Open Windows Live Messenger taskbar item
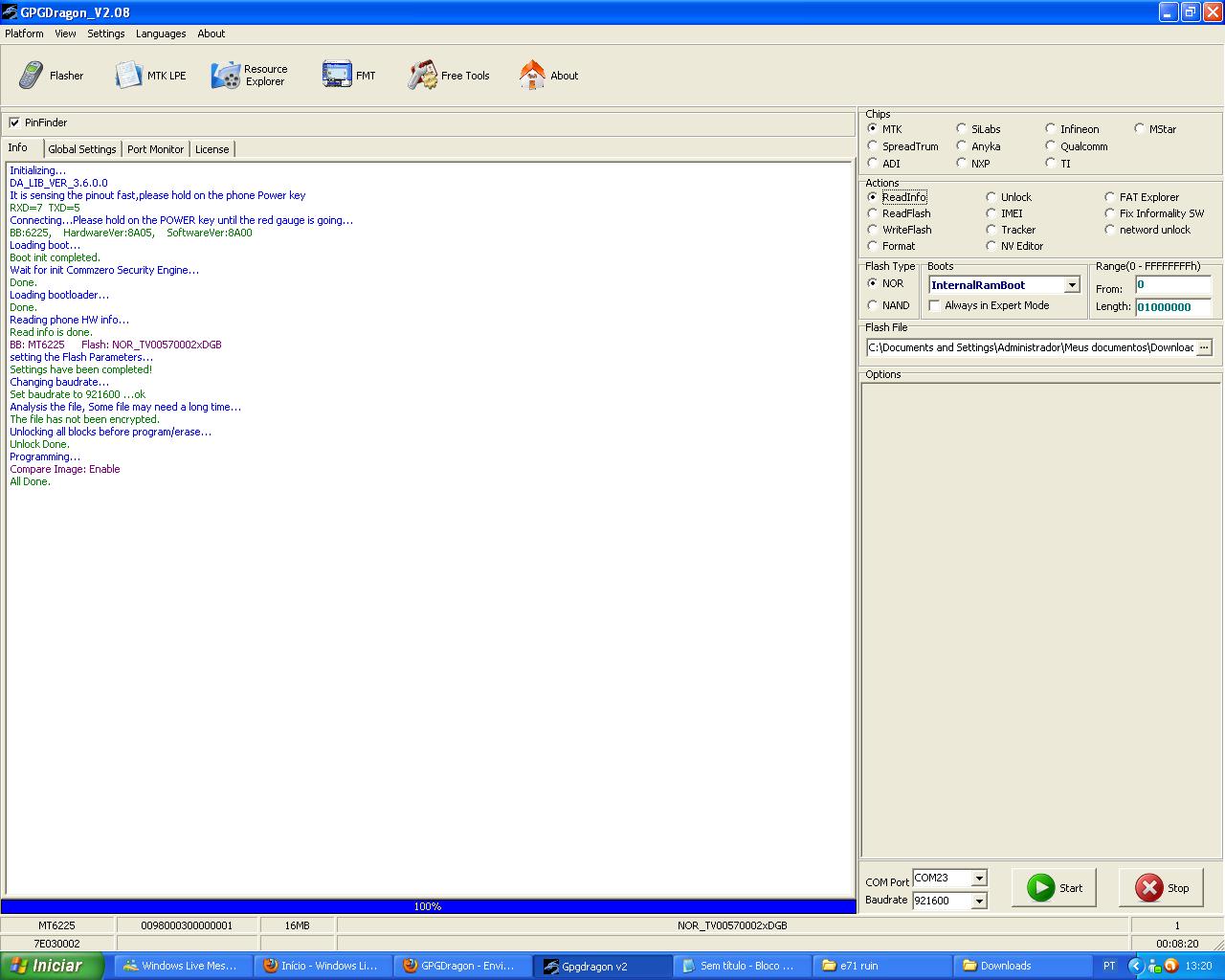Viewport: 1225px width, 980px height. [x=183, y=966]
